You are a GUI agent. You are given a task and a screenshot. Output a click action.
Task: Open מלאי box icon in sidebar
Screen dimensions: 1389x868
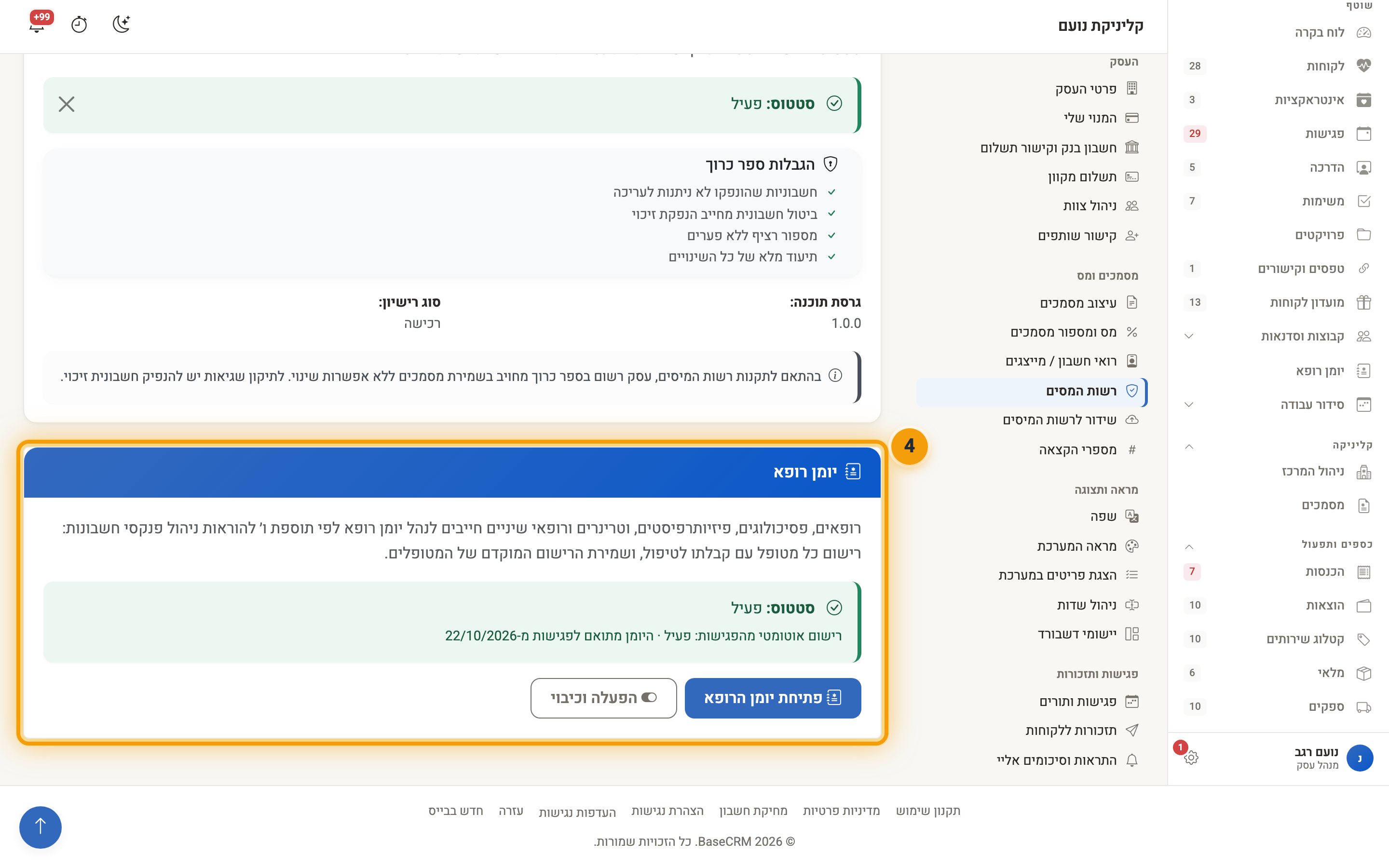click(x=1364, y=673)
